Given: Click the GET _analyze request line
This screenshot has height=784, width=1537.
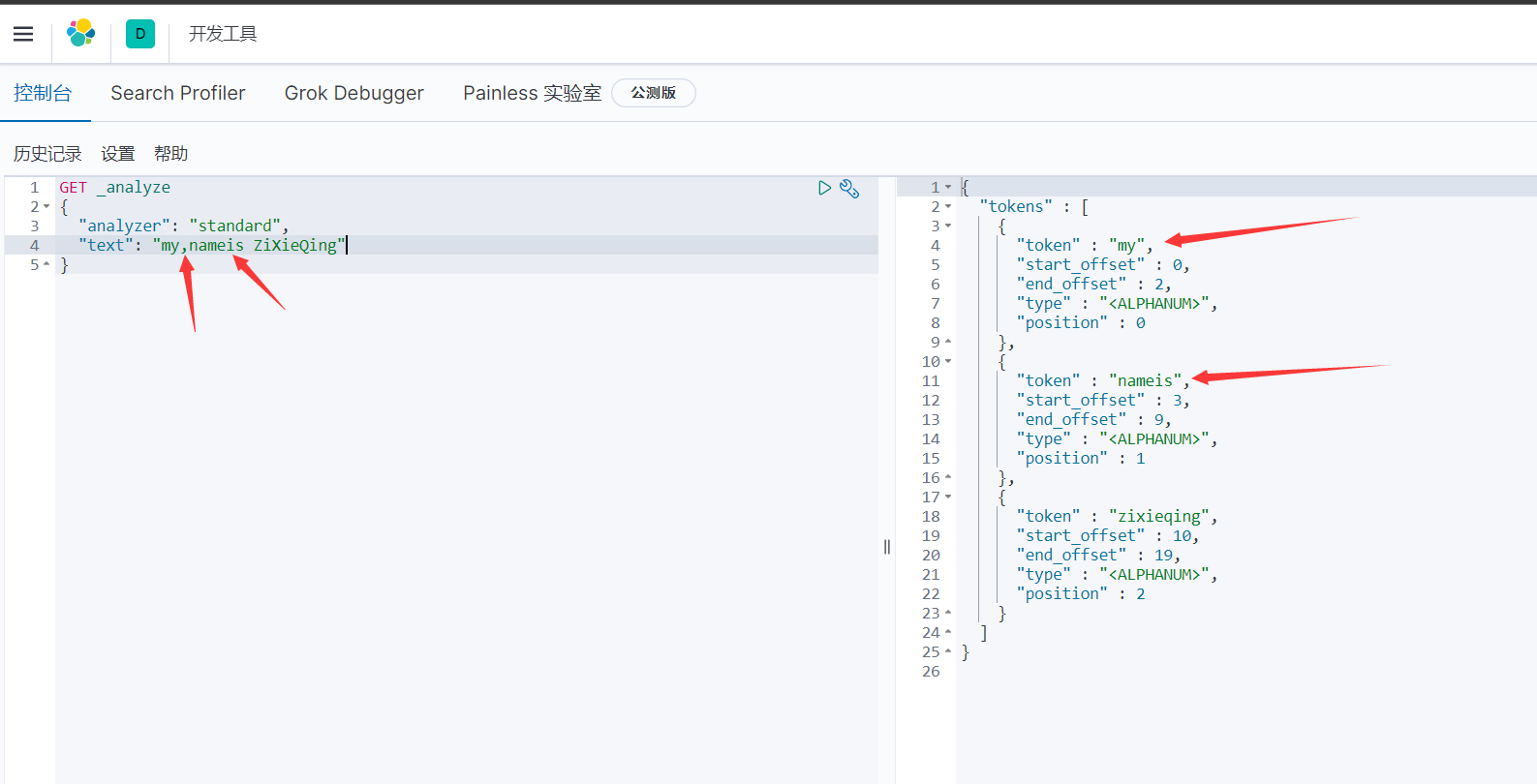Looking at the screenshot, I should tap(115, 188).
